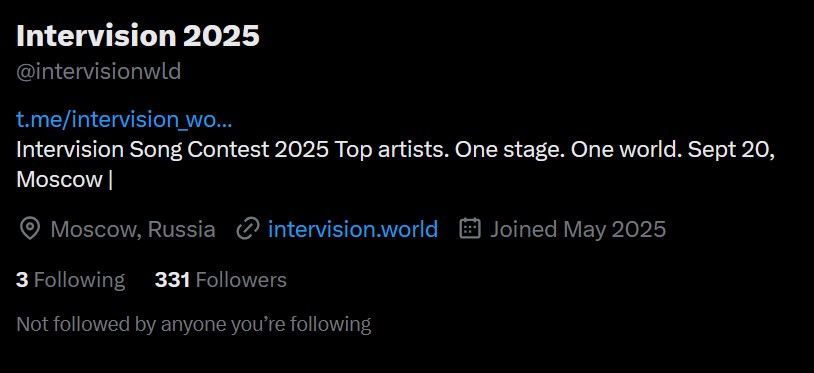The height and width of the screenshot is (373, 814).
Task: View the Followers list label
Action: click(x=241, y=280)
